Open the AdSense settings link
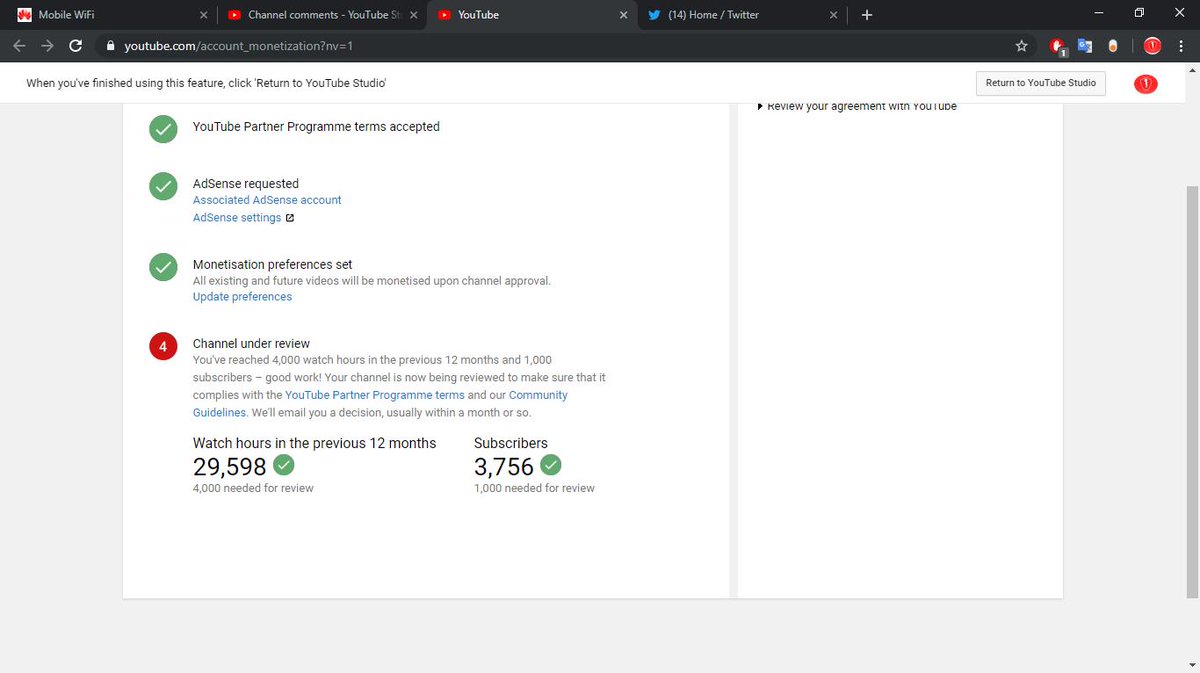 tap(237, 218)
